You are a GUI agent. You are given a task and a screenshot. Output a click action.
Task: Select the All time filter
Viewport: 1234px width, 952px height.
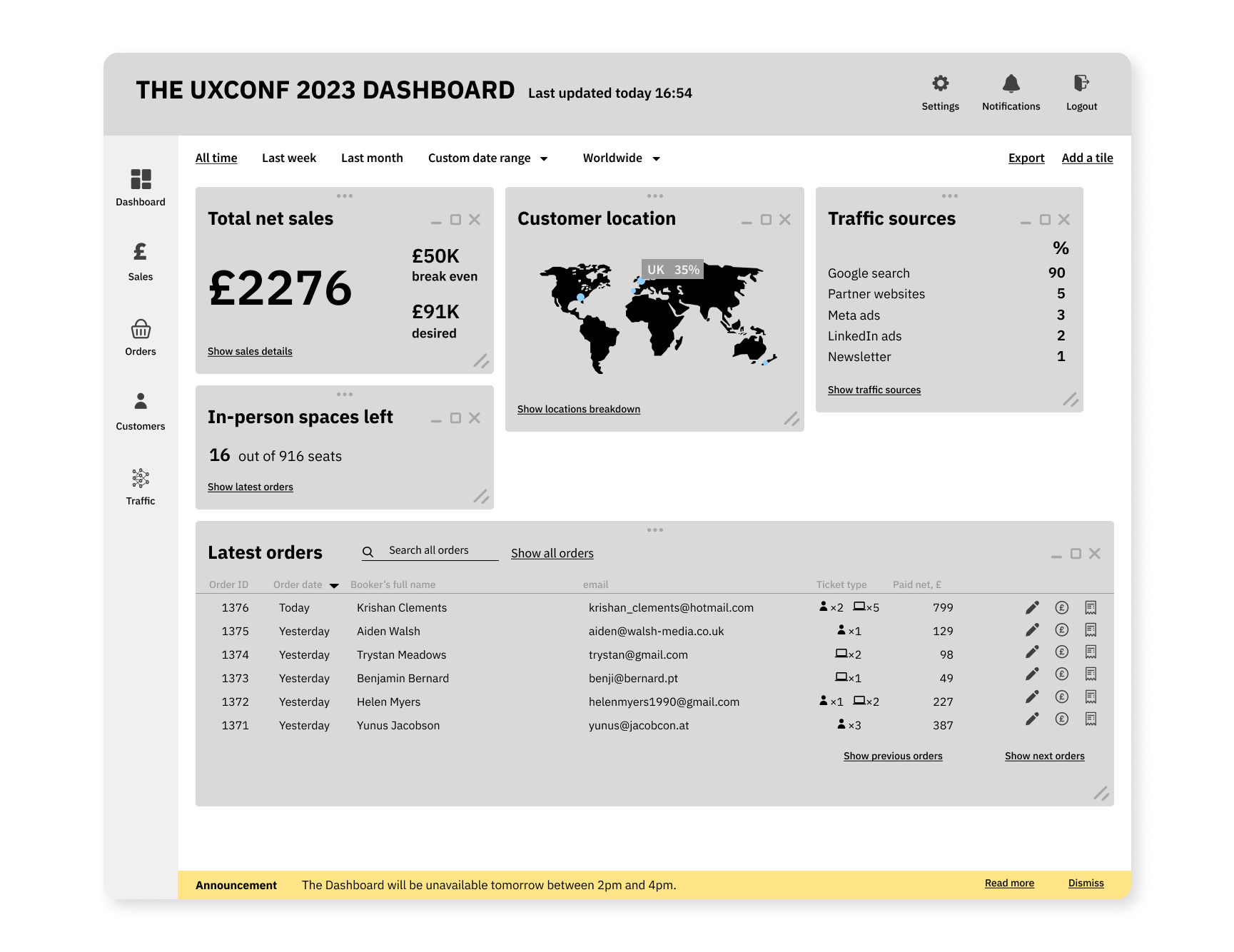216,158
